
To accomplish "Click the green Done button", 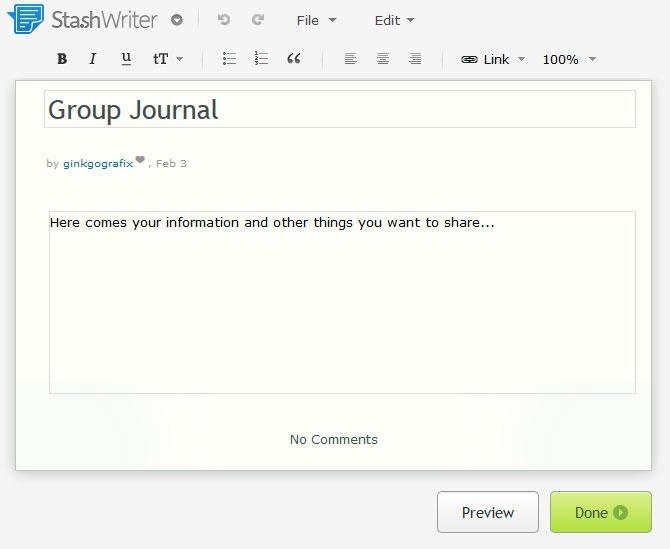I will (x=600, y=512).
